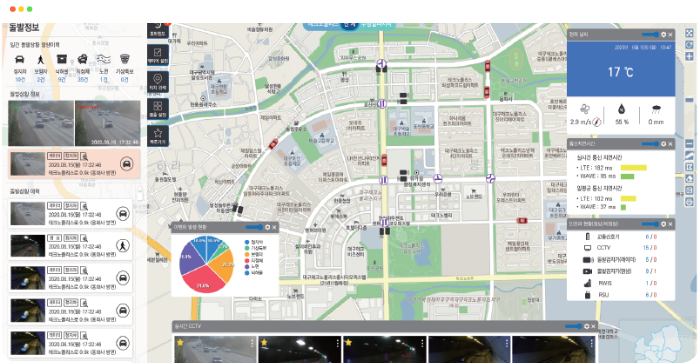700x363 pixels.
Task: Open three-dot menu on second CCTV feed
Action: click(x=337, y=343)
